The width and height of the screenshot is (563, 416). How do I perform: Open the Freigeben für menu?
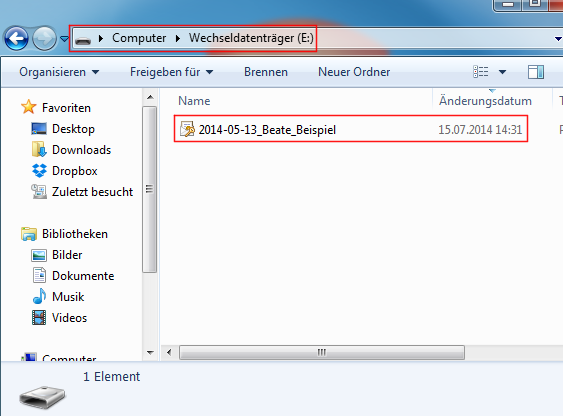click(x=172, y=72)
